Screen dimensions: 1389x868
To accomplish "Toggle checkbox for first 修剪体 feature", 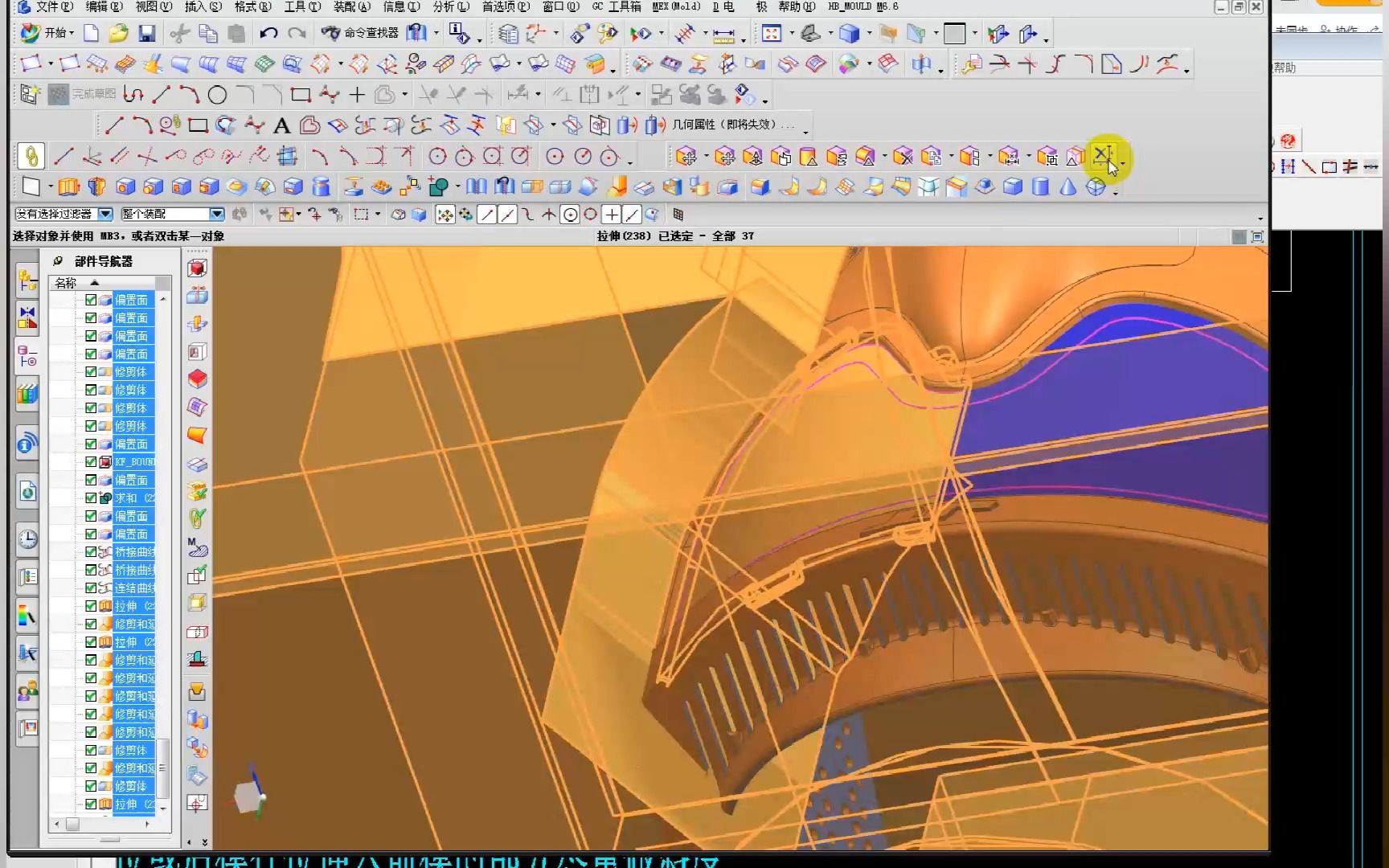I will tap(91, 372).
